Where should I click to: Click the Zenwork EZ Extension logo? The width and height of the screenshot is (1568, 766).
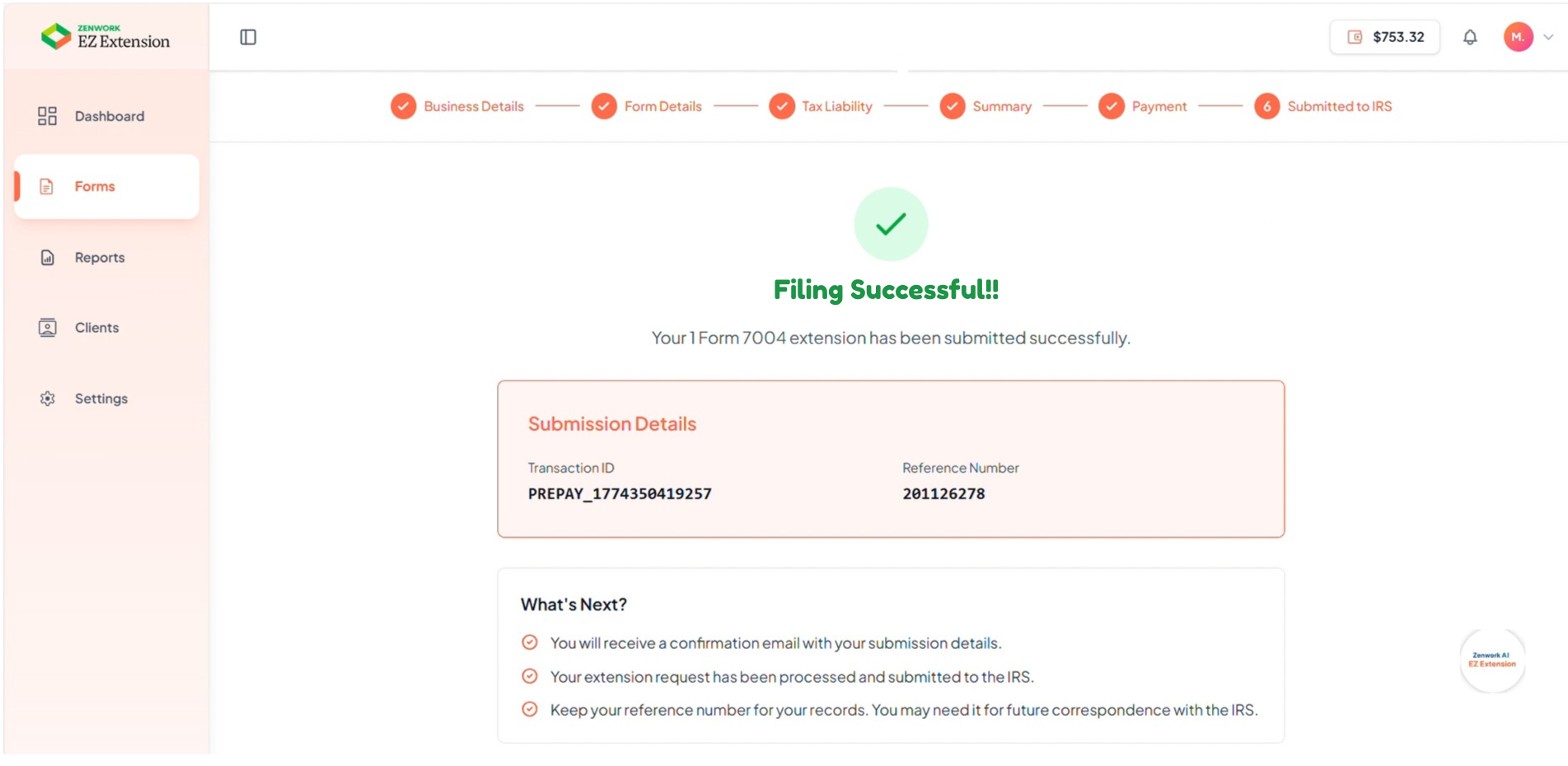pos(105,36)
